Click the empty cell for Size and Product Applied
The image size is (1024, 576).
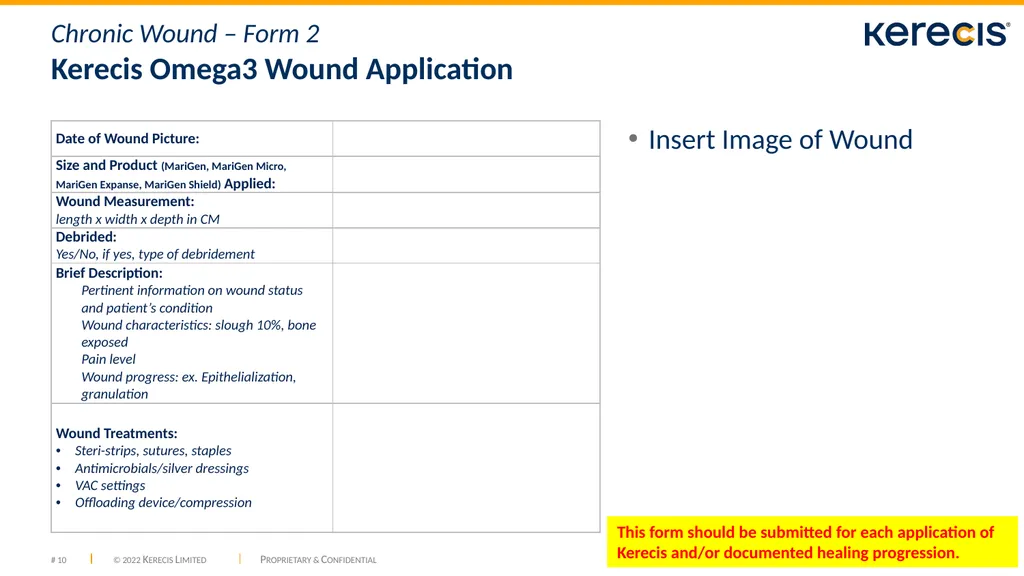466,174
